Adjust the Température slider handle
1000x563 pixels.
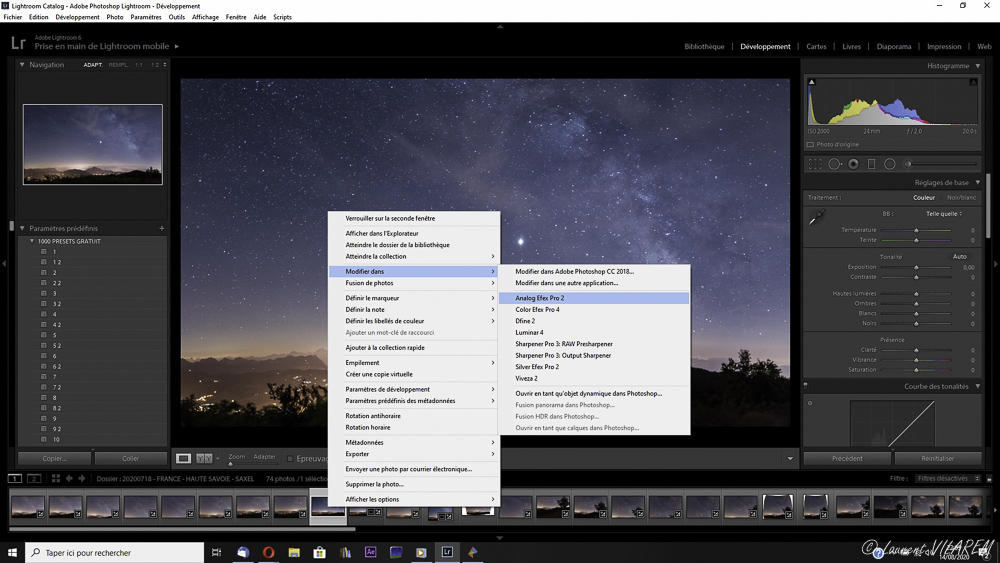(x=916, y=230)
